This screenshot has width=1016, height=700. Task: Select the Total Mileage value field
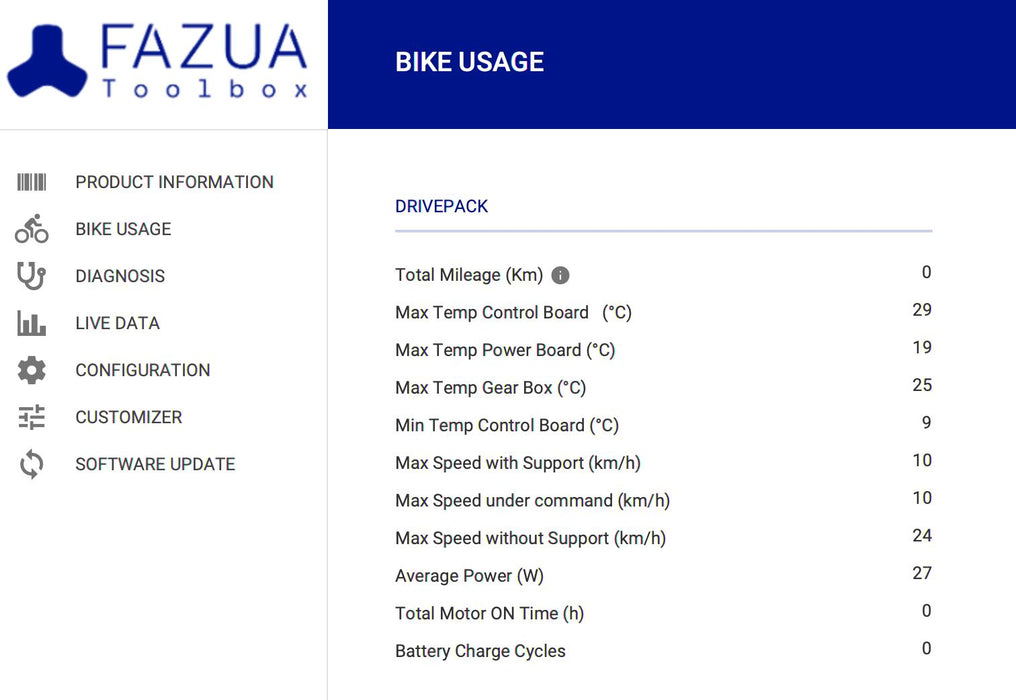click(x=925, y=272)
